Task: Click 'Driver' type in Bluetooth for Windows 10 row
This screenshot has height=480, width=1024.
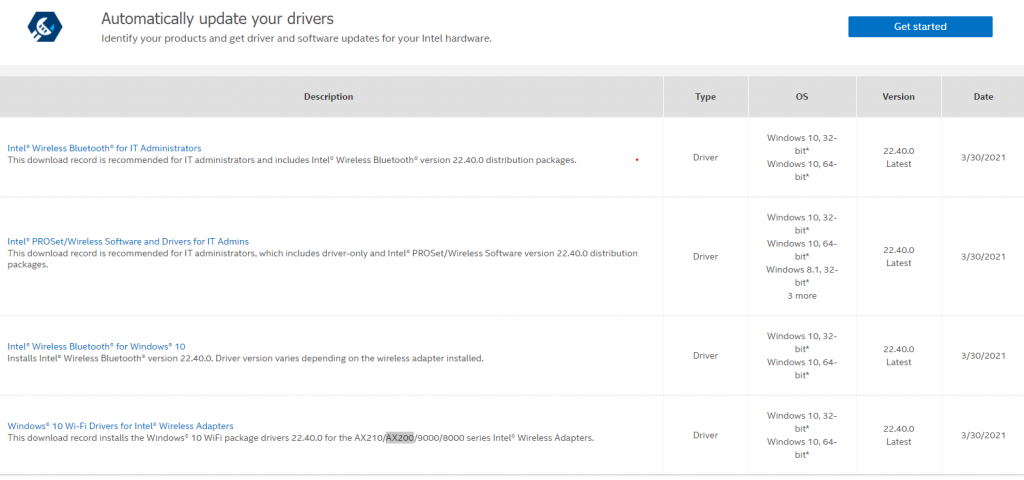Action: [x=705, y=356]
